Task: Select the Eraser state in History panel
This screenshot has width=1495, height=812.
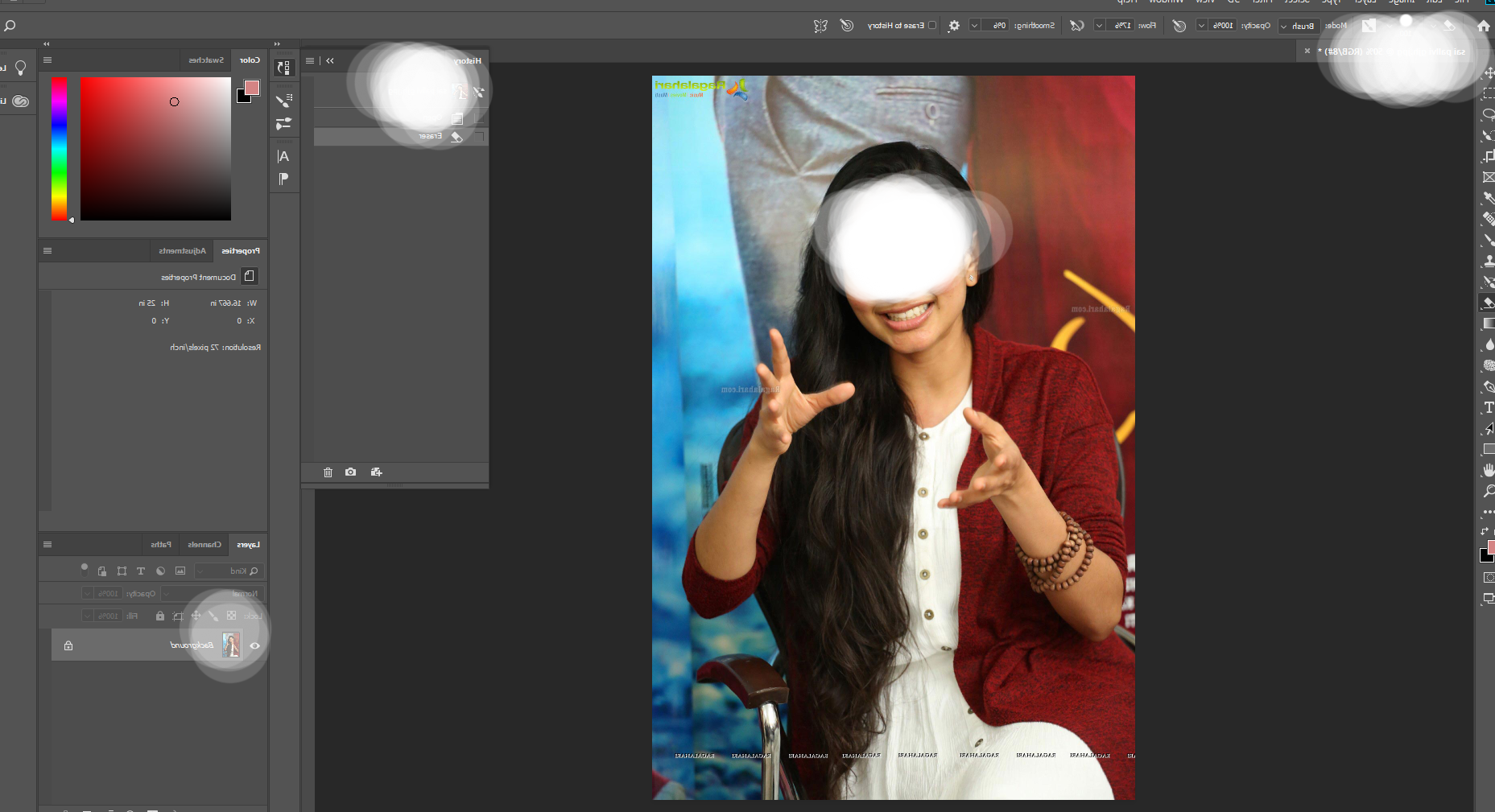Action: [401, 137]
